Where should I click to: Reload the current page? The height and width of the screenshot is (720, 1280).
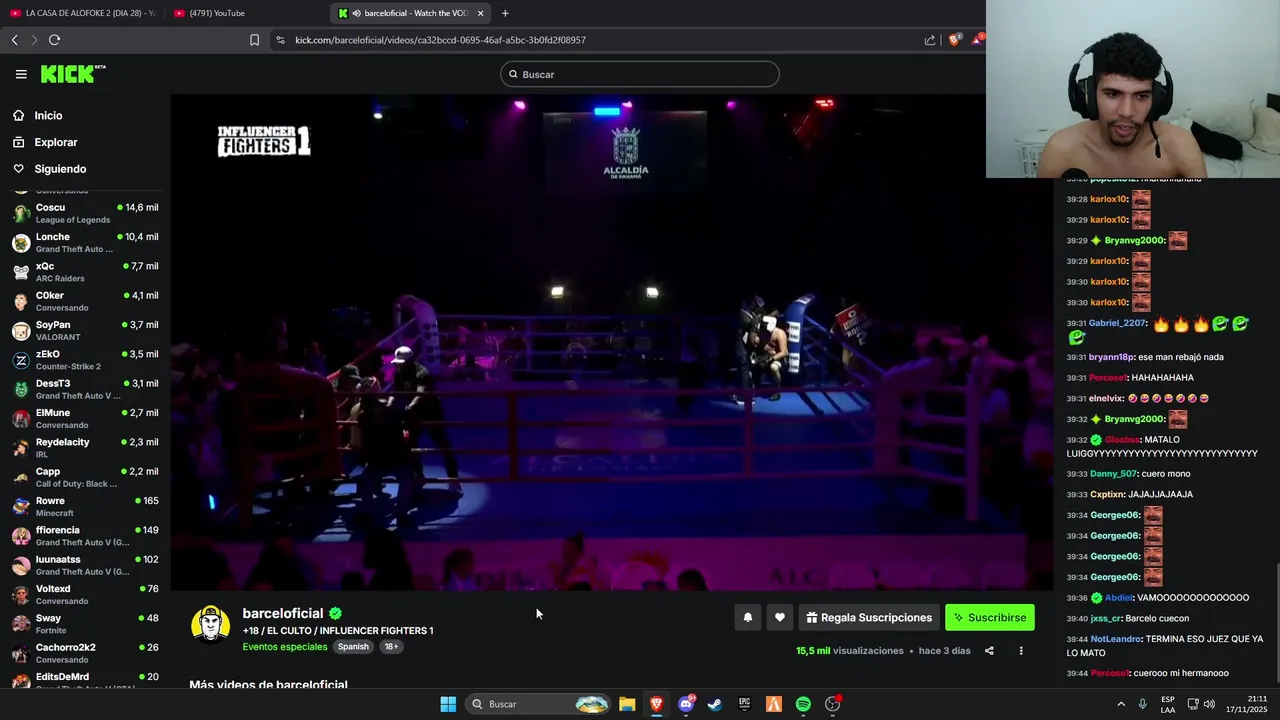coord(54,40)
